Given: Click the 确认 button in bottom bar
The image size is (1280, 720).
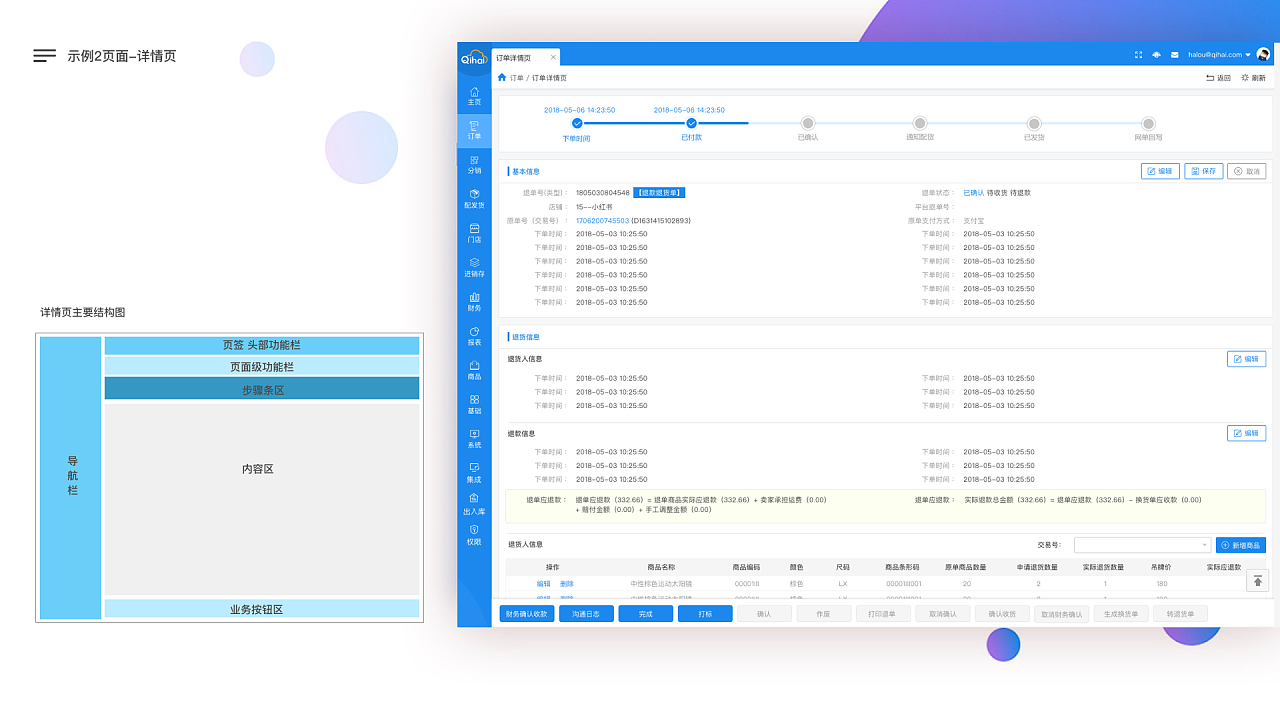Looking at the screenshot, I should (764, 614).
